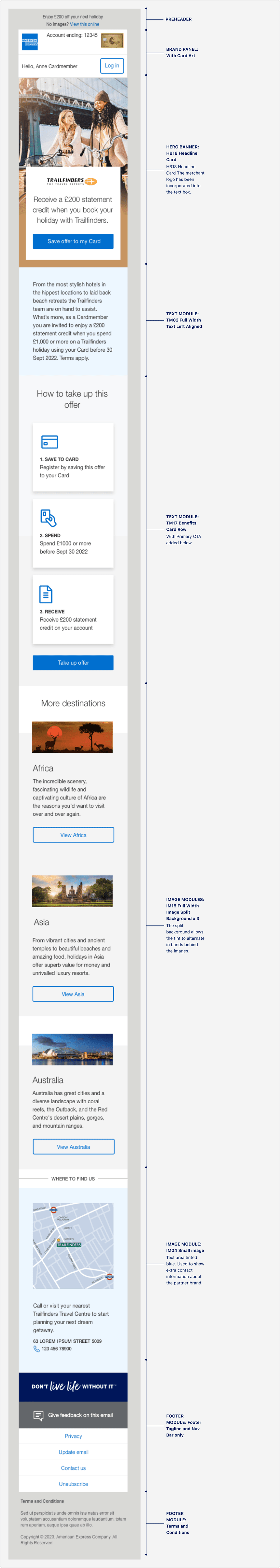Image resolution: width=280 pixels, height=1568 pixels.
Task: Click the '1. SAVE TO CARD' text
Action: (59, 460)
